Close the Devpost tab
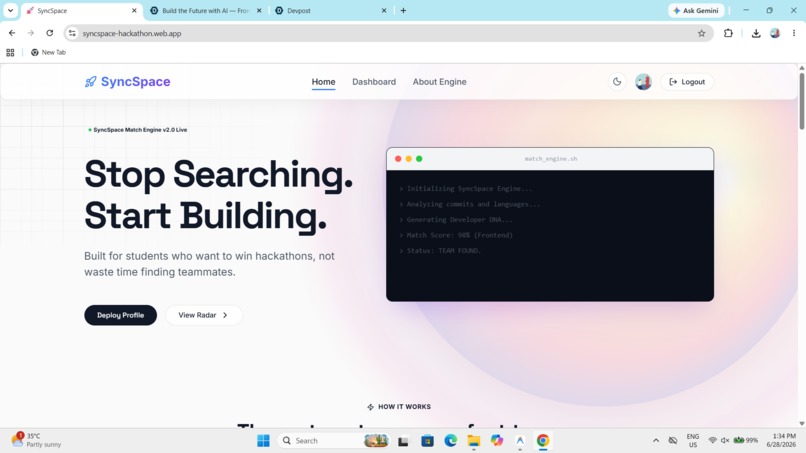Viewport: 806px width, 453px height. 383,11
